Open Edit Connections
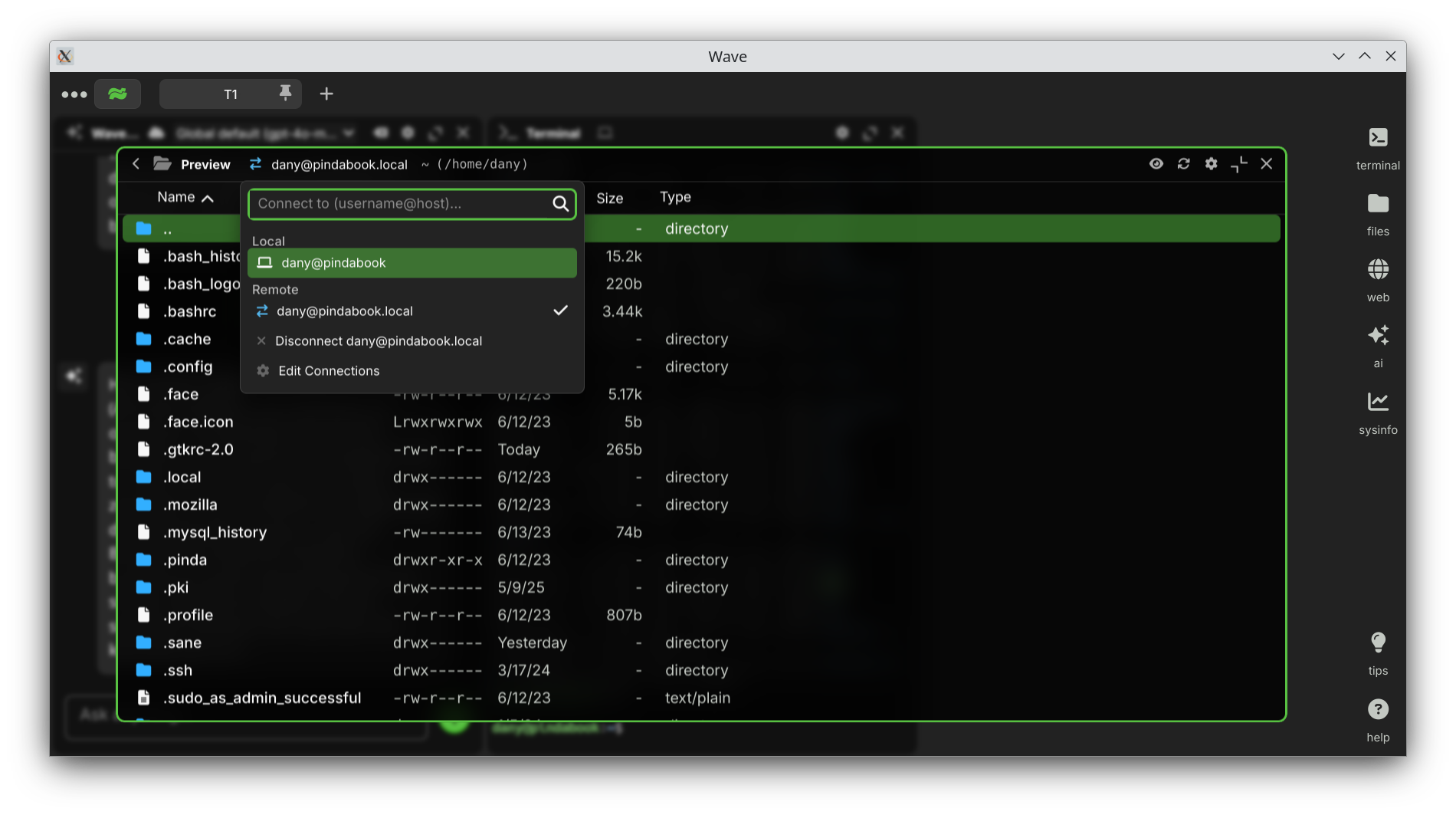The image size is (1456, 815). pyautogui.click(x=412, y=370)
